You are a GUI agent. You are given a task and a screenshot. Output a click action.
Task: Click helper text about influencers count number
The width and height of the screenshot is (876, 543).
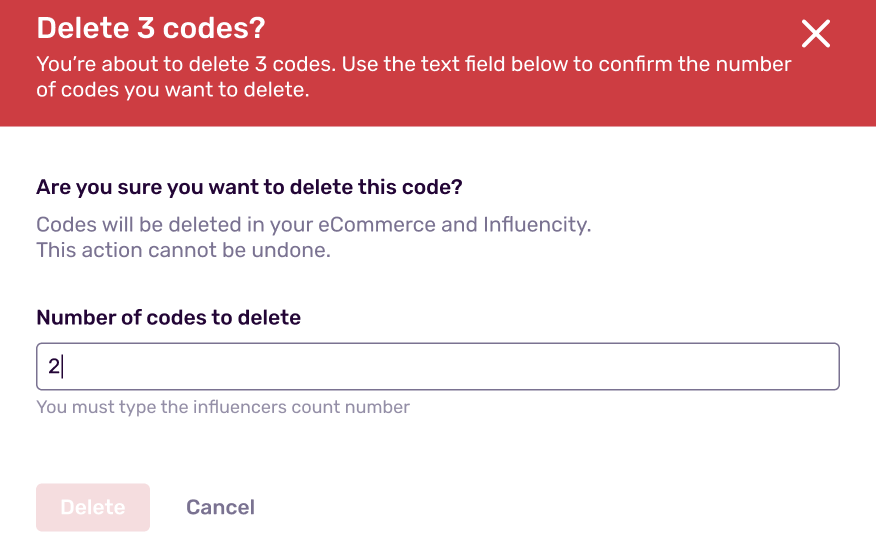coord(222,407)
